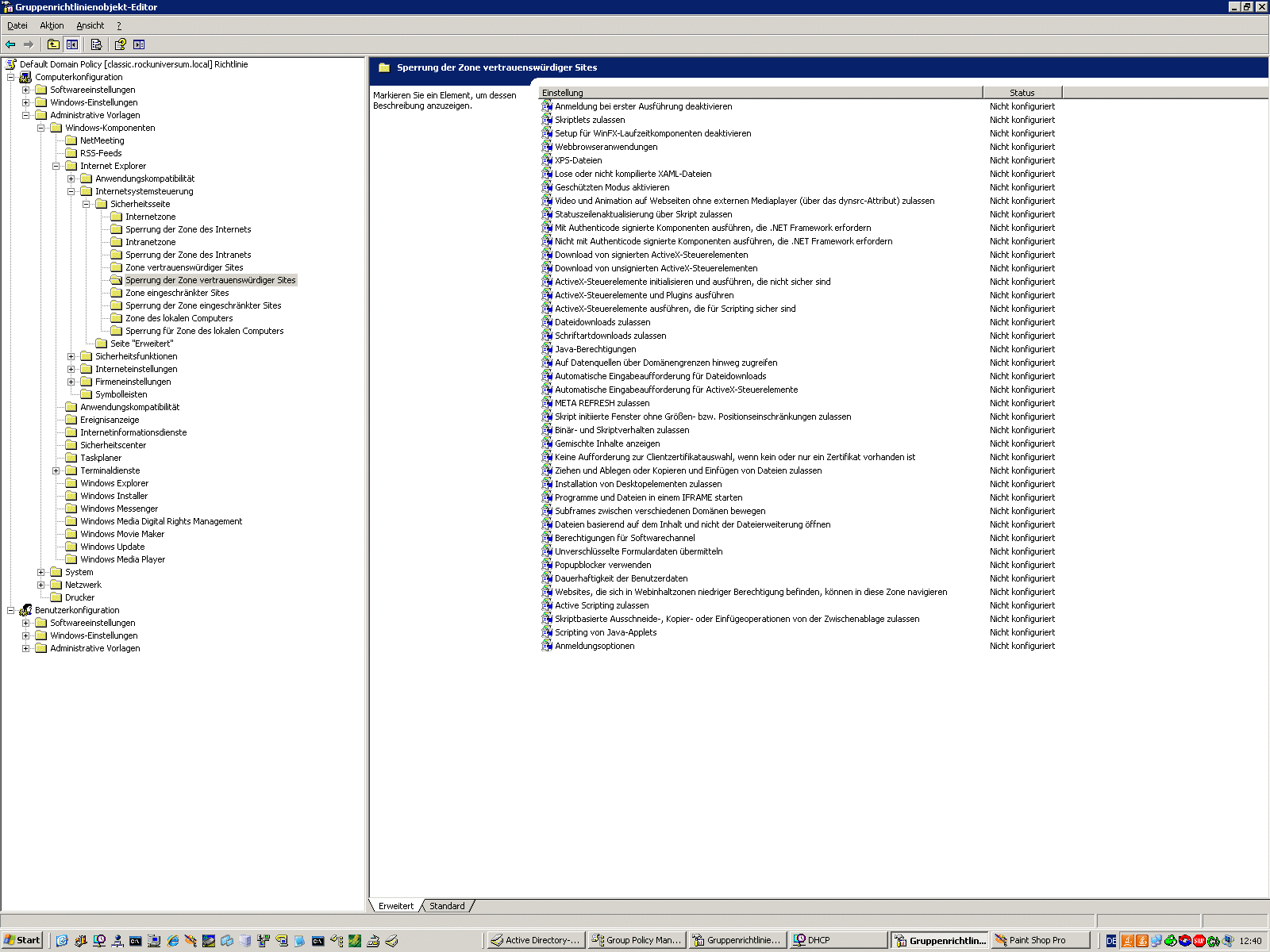Screen dimensions: 1270x952
Task: Click the Forward arrow toolbar icon
Action: pos(29,44)
